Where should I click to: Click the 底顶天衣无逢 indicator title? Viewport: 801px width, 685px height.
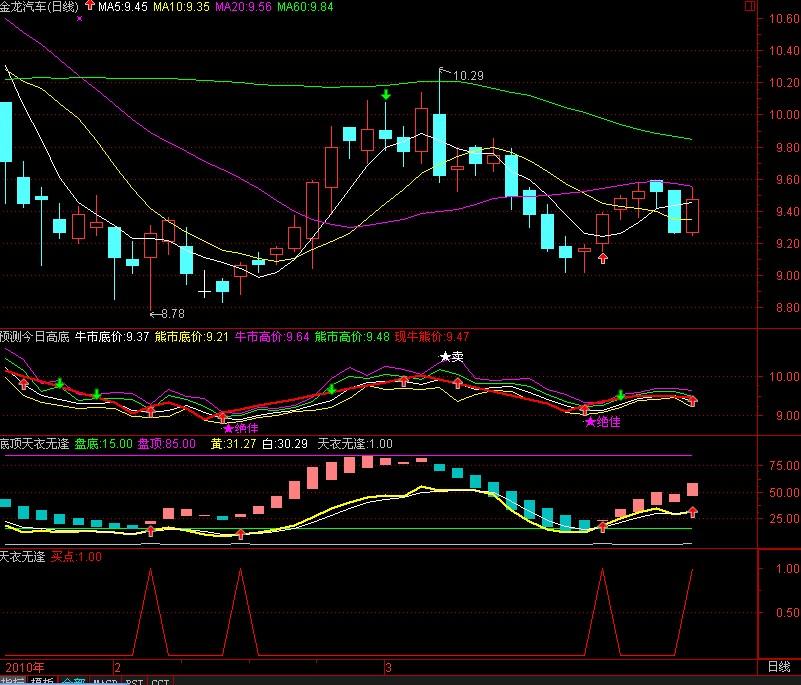(35, 443)
